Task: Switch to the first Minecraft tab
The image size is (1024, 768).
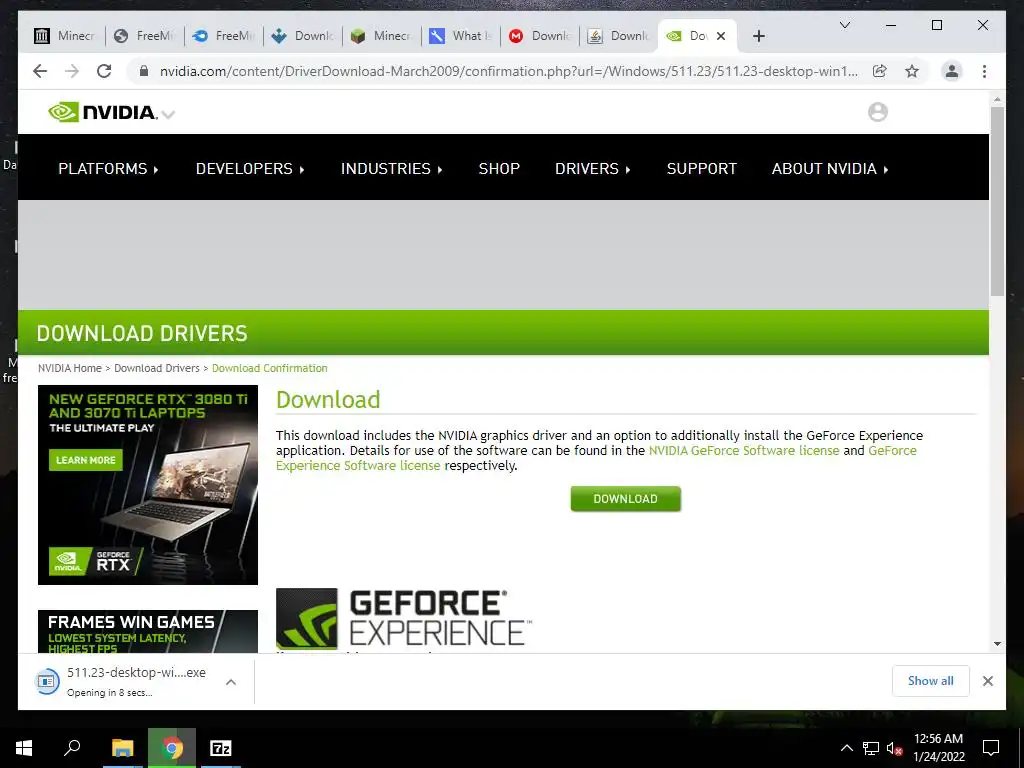Action: coord(64,36)
